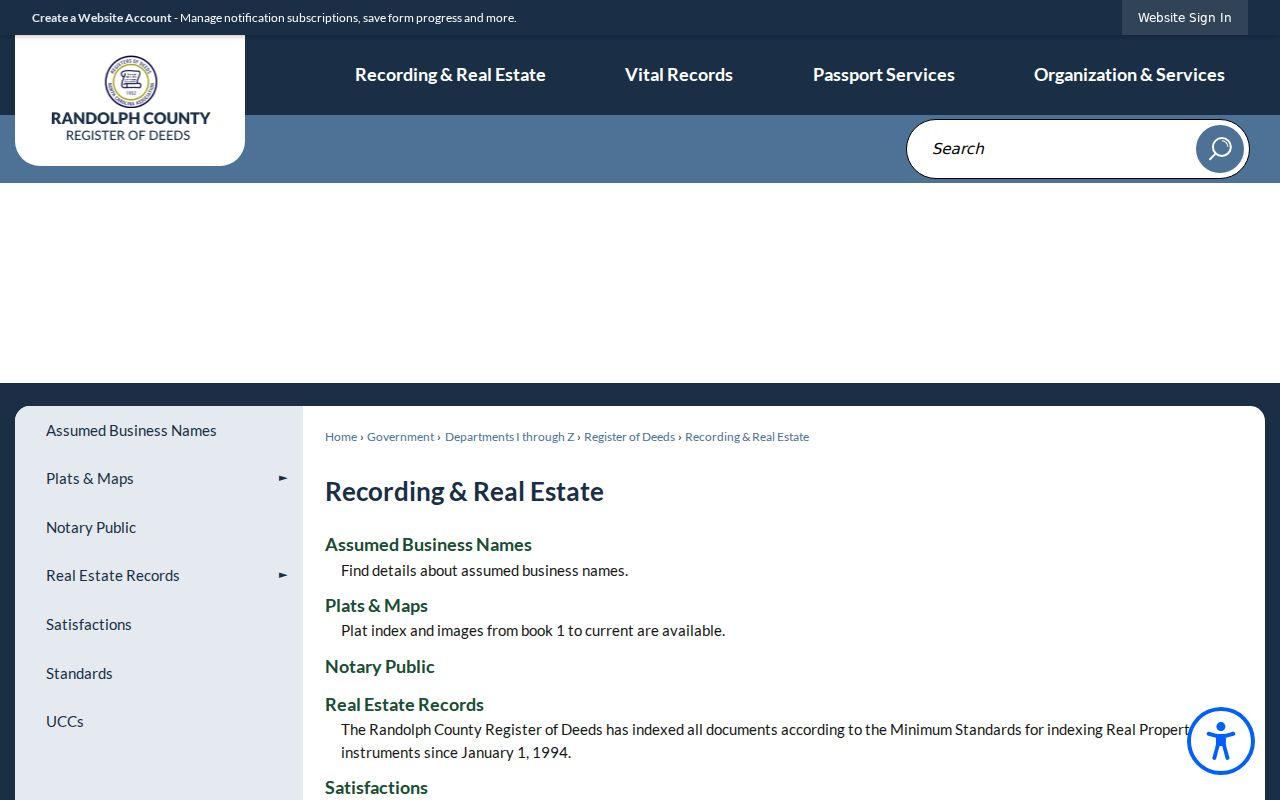Select Assumed Business Names in sidebar
This screenshot has height=800, width=1280.
point(131,431)
